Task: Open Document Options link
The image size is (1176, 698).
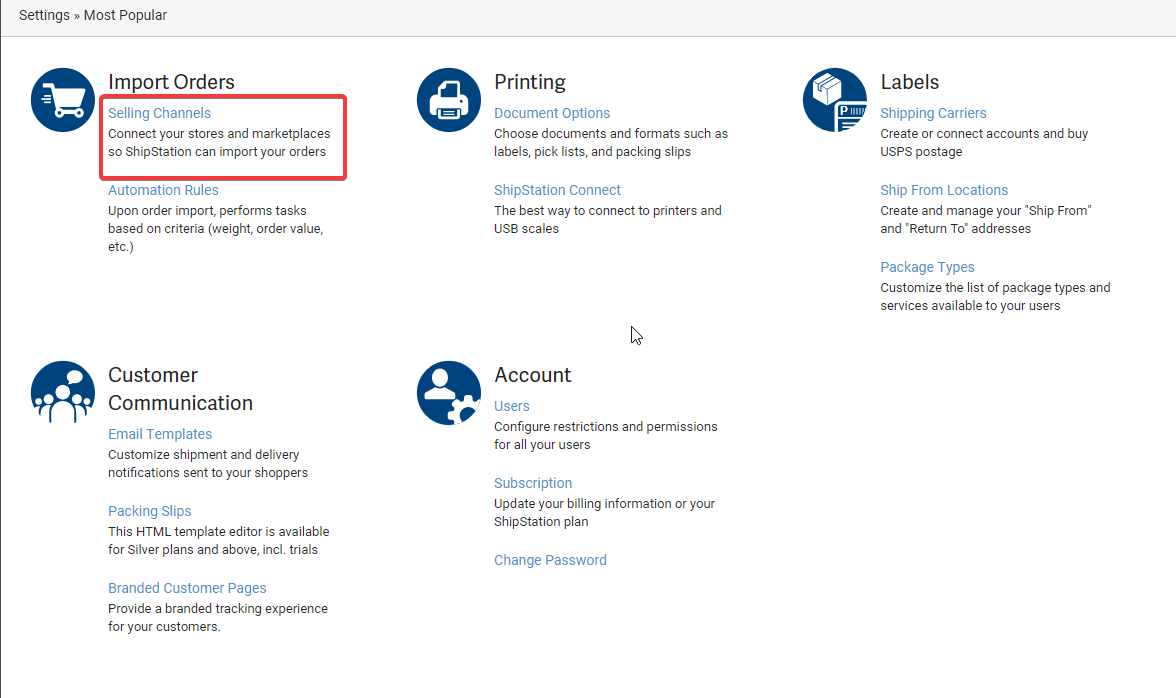Action: [552, 113]
